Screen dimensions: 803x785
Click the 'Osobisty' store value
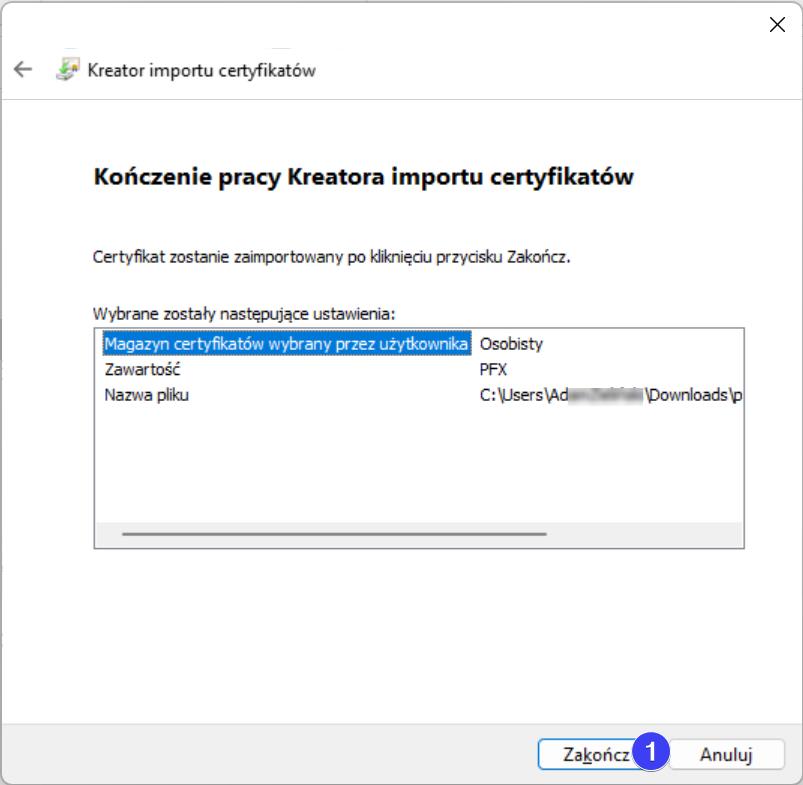click(x=511, y=344)
